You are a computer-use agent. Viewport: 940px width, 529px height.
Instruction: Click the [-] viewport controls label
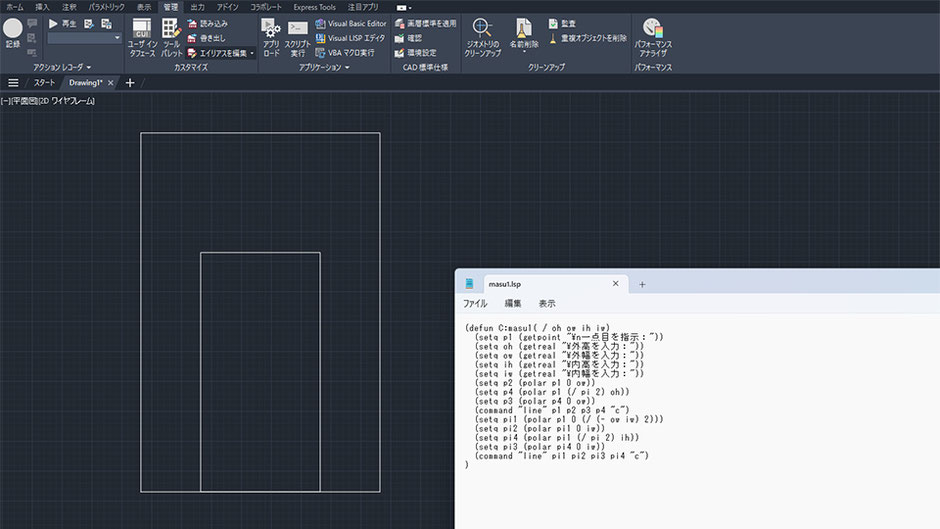click(x=5, y=101)
